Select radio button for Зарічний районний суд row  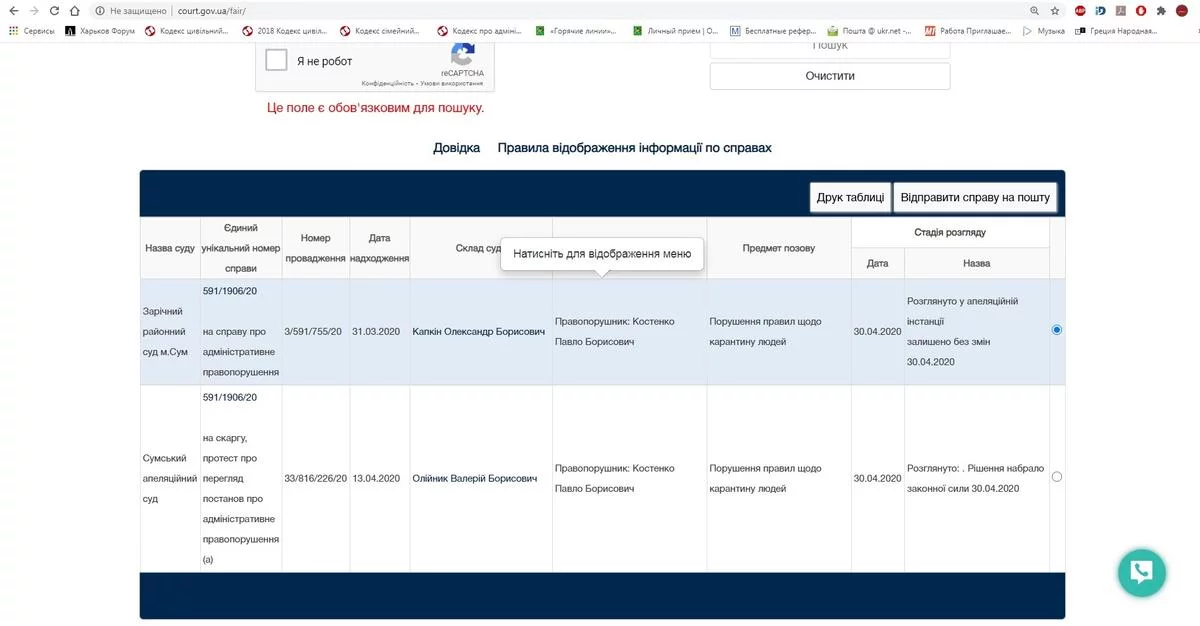[x=1057, y=330]
